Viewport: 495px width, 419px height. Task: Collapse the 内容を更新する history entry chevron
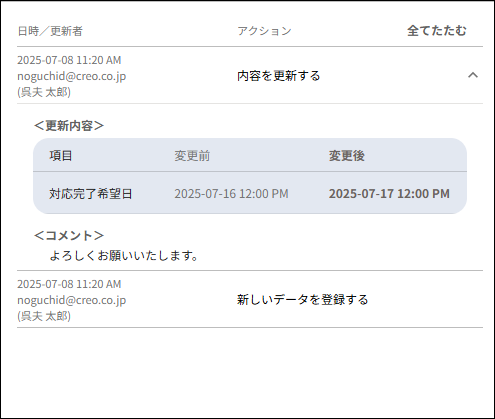(x=473, y=75)
